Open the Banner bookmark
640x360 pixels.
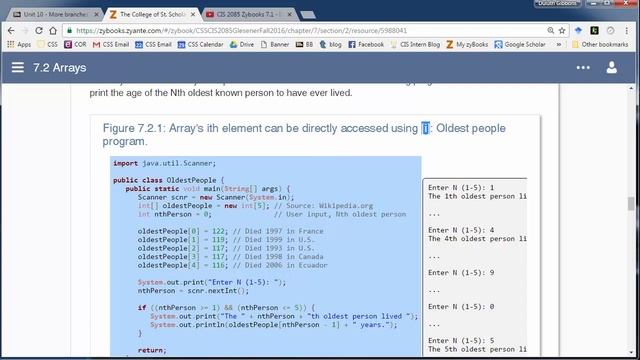275,44
